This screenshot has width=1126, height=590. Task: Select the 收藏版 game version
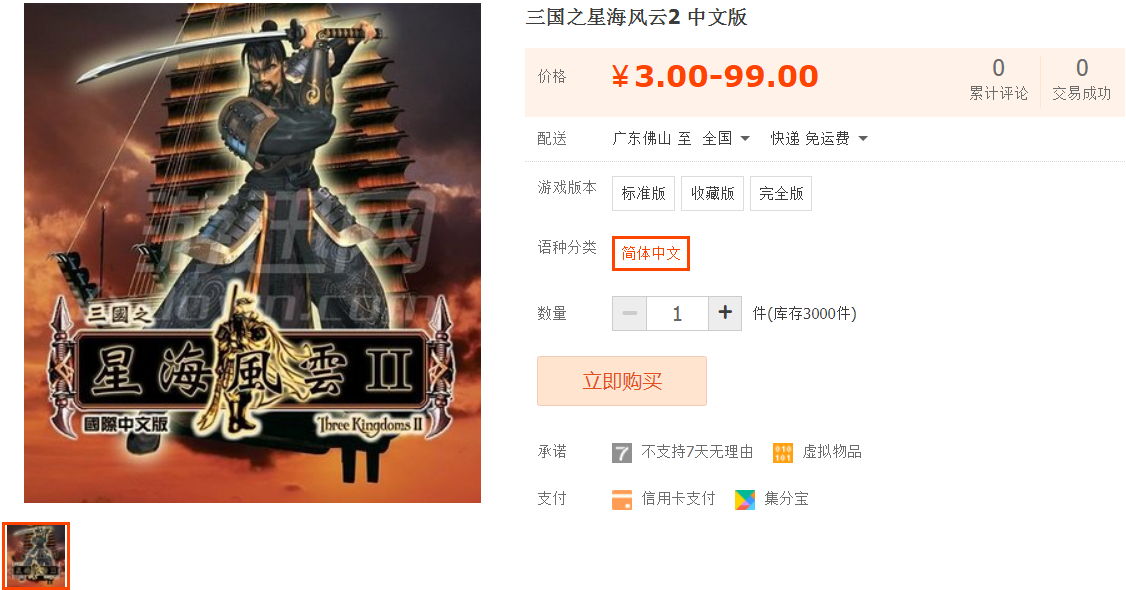712,194
